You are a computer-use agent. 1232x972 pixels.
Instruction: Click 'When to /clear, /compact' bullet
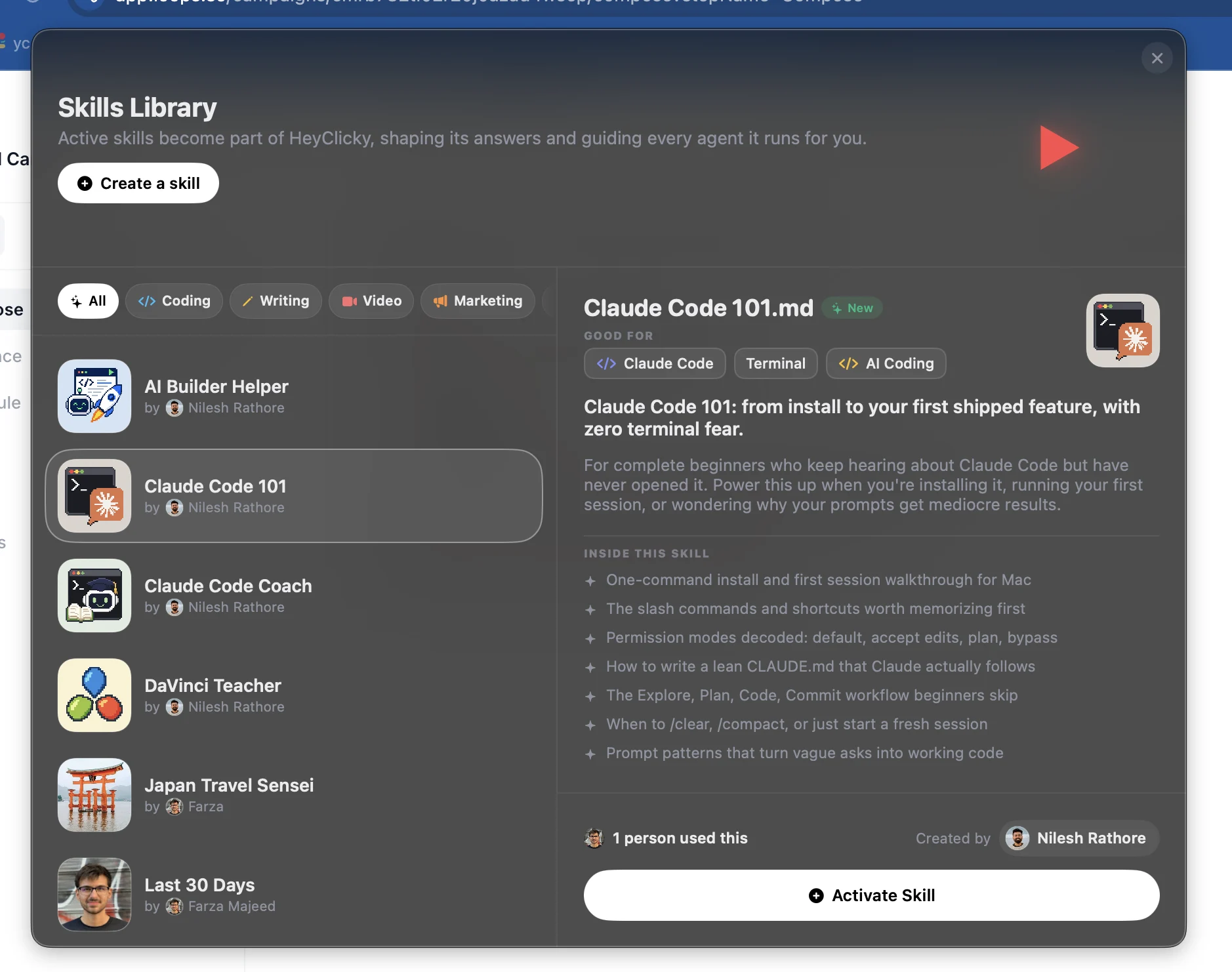coord(797,724)
